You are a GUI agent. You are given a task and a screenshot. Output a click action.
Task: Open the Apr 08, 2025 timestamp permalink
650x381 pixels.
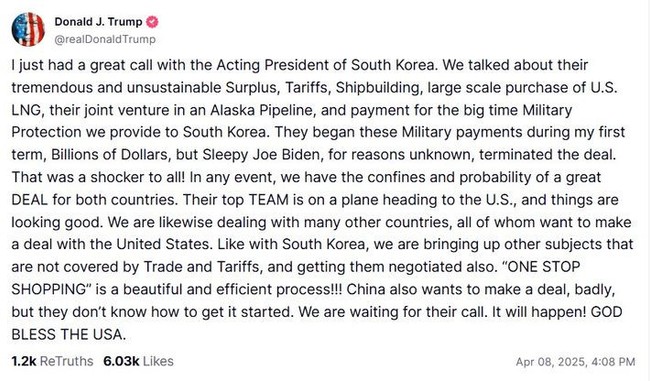575,362
